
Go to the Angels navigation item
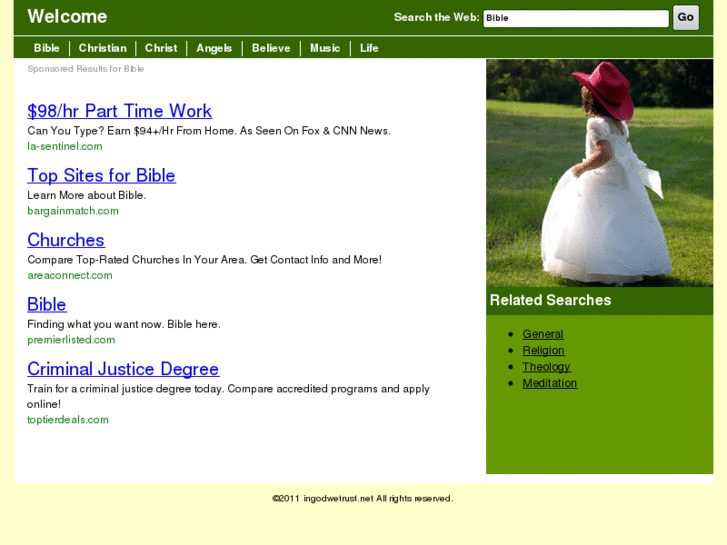(x=214, y=48)
